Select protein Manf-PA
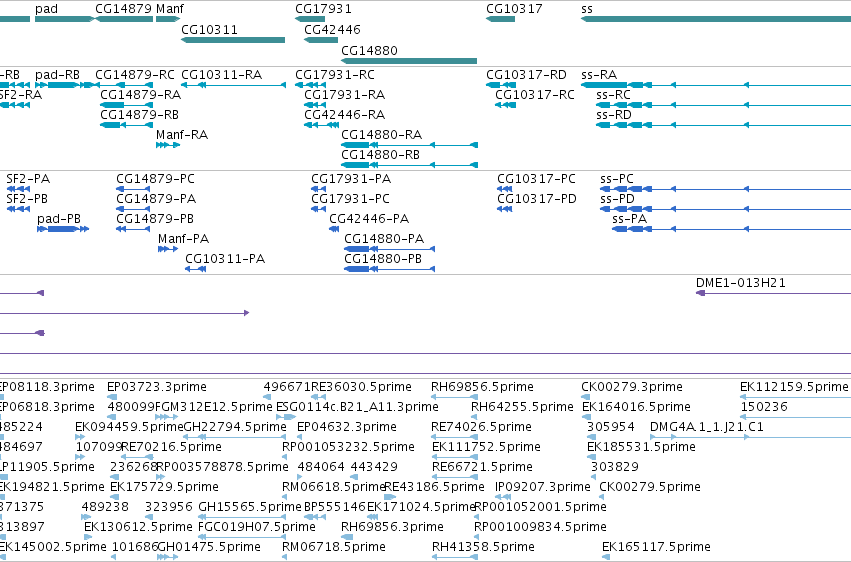Viewport: 851px width, 562px height. 183,239
